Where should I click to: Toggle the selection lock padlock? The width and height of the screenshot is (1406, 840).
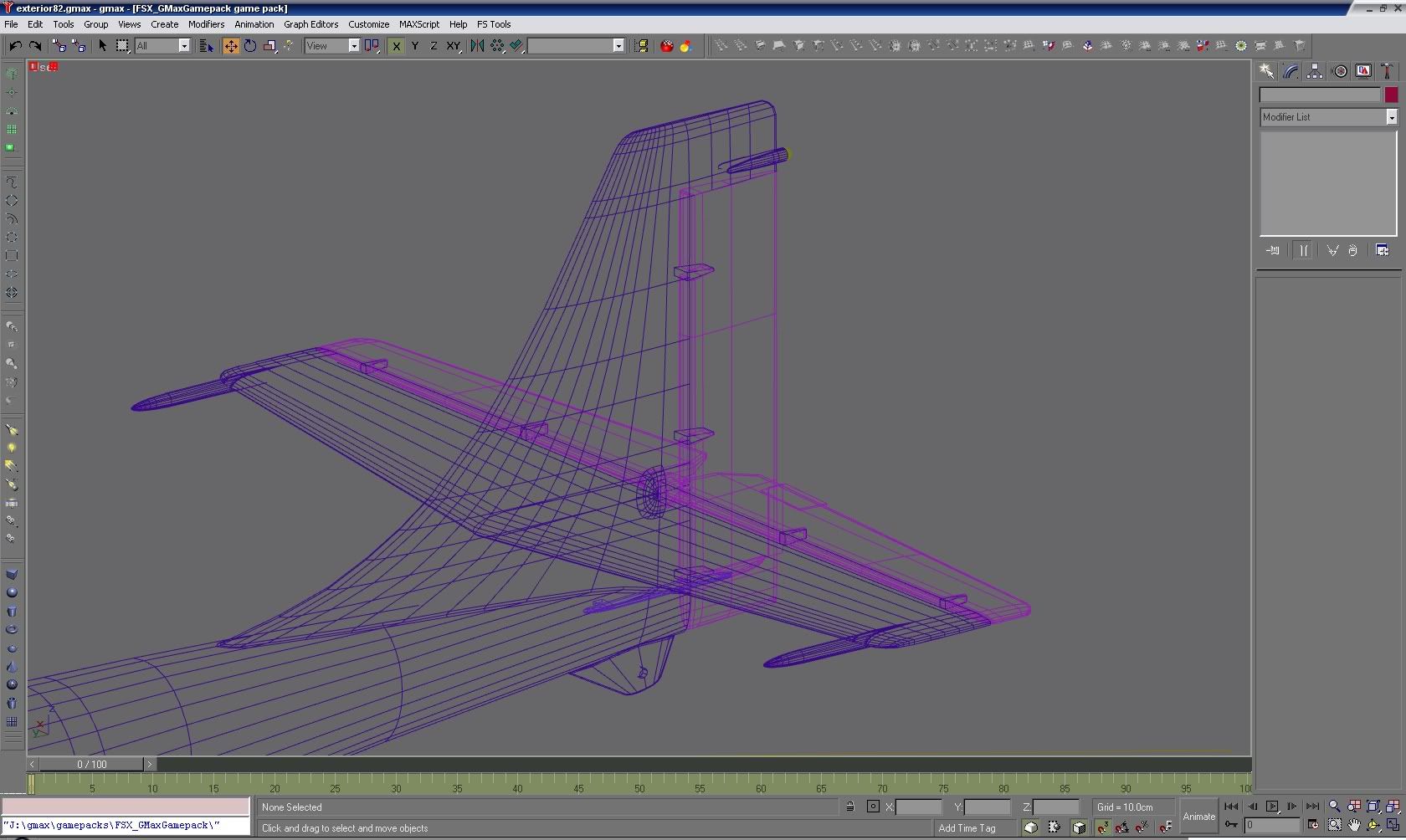(x=849, y=807)
